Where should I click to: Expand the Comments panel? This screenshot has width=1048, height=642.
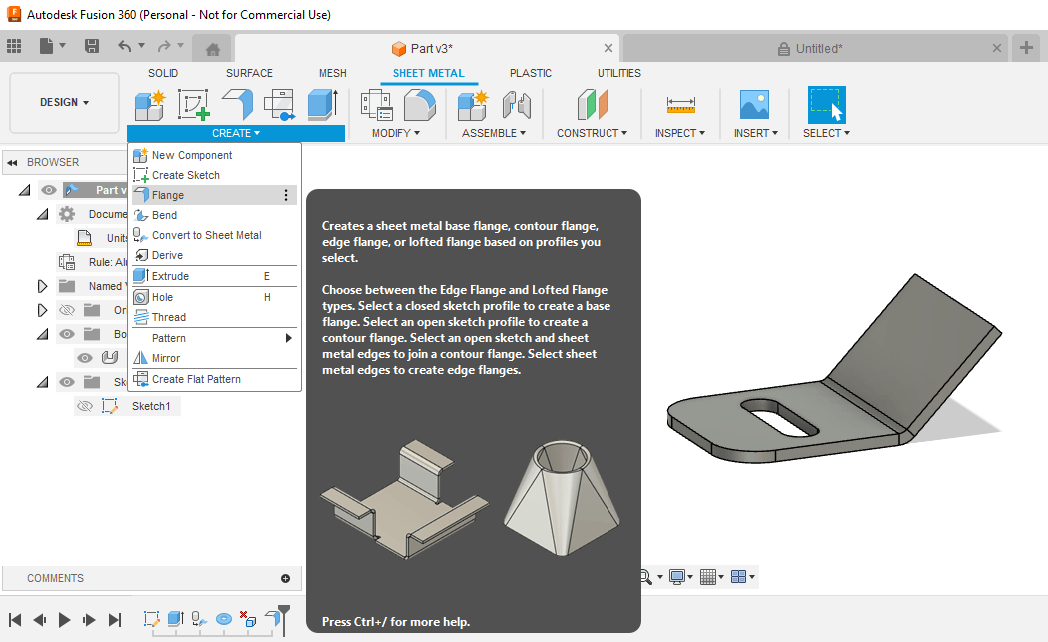point(286,578)
